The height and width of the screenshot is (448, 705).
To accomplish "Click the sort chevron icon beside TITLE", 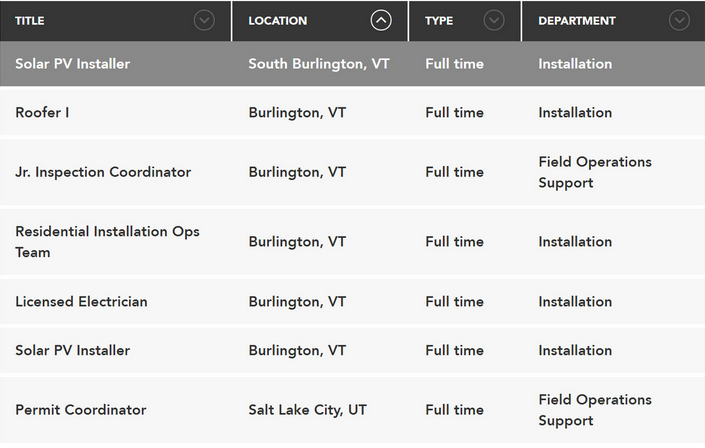I will tap(204, 20).
